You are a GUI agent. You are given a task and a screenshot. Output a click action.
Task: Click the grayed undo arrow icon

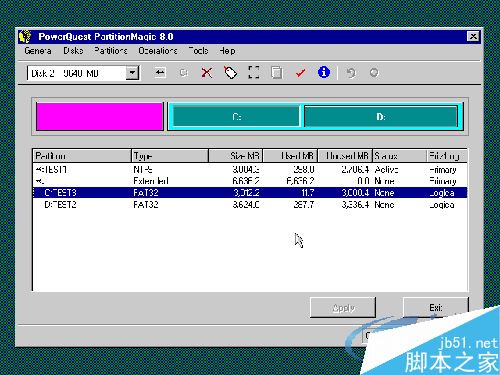point(351,72)
